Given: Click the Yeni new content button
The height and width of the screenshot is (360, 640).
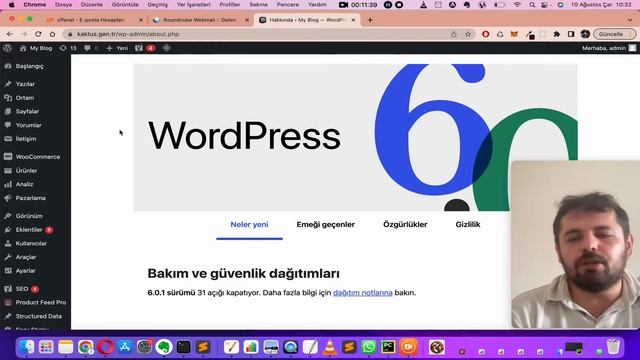Looking at the screenshot, I should coord(117,48).
